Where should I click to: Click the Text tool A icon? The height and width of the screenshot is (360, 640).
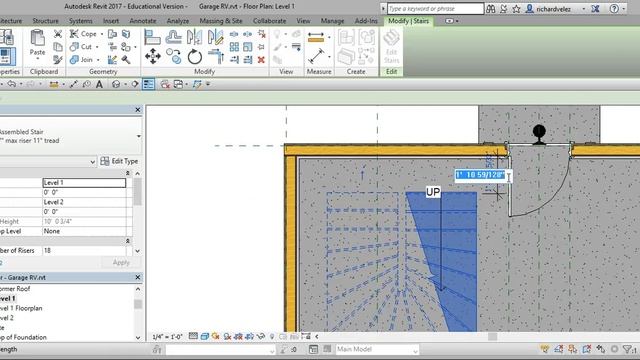pyautogui.click(x=99, y=84)
